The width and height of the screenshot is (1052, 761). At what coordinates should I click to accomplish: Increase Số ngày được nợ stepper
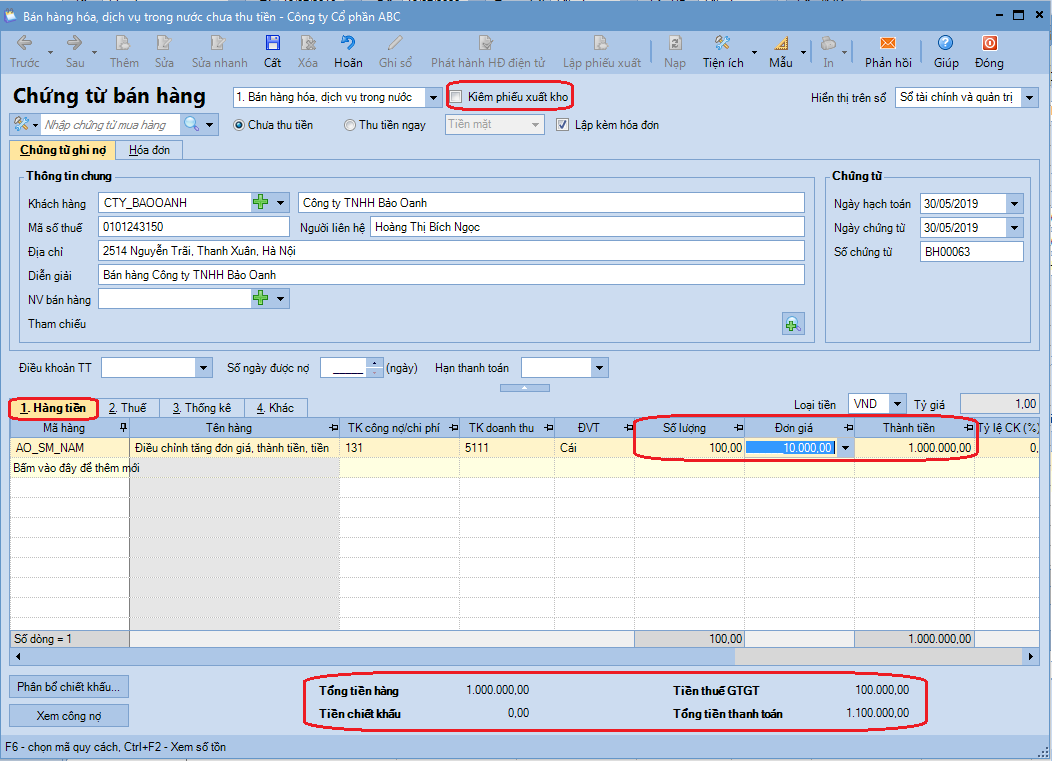point(375,363)
